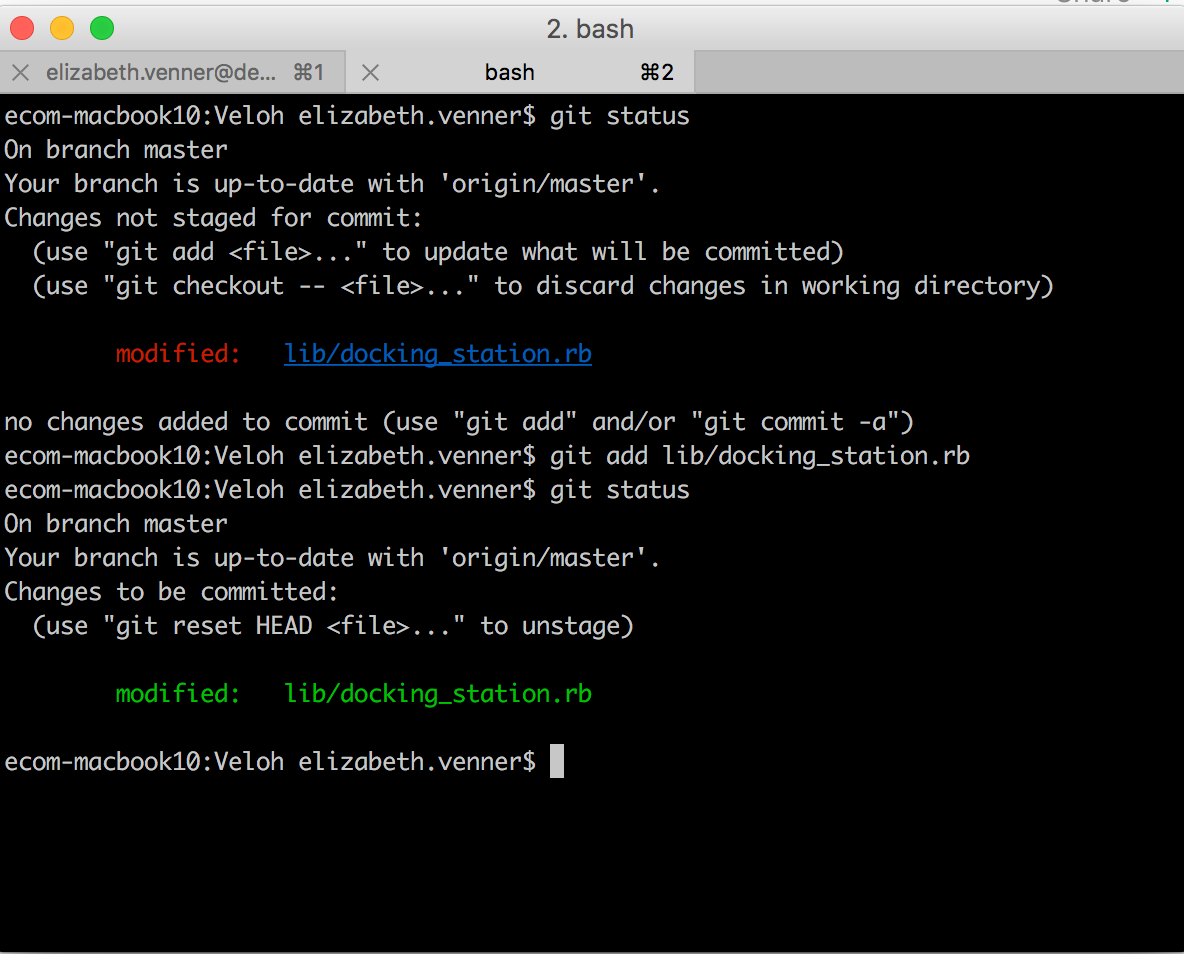The height and width of the screenshot is (954, 1184).
Task: Close the elizabeth.venner tab with X icon
Action: (x=21, y=73)
